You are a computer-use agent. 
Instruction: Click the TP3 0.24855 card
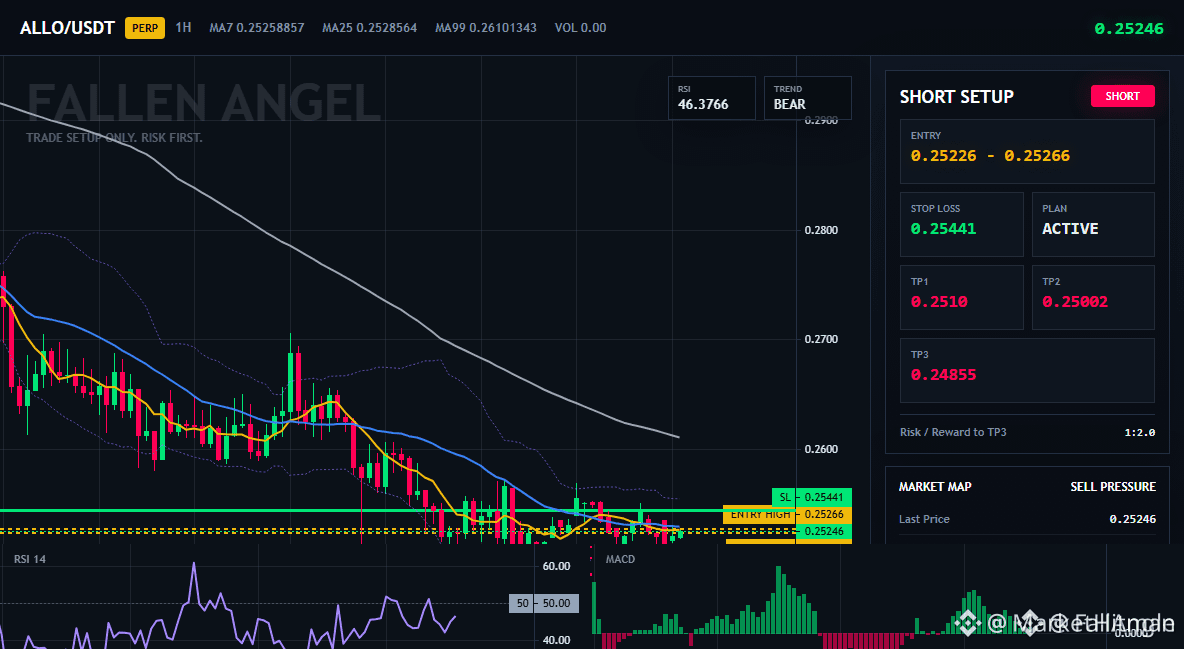coord(1027,370)
